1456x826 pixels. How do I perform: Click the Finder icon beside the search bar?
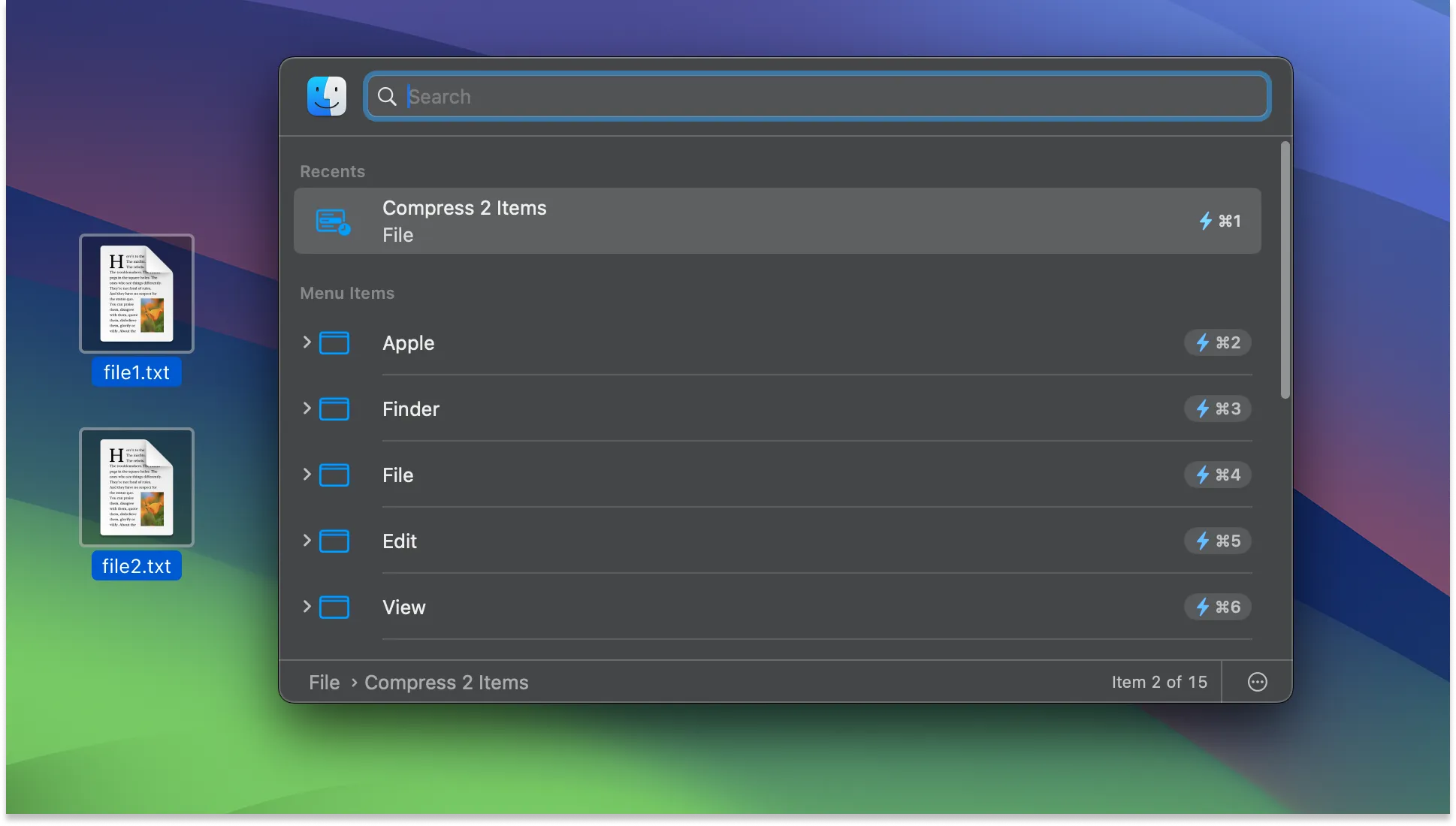coord(327,96)
